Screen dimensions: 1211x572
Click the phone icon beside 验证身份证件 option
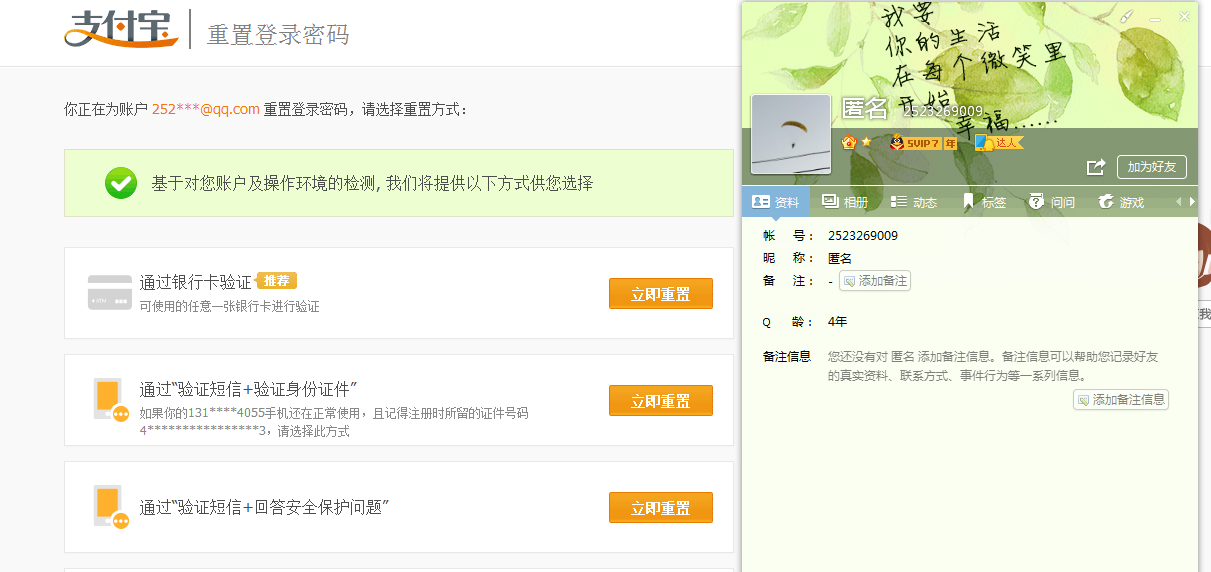[x=110, y=399]
